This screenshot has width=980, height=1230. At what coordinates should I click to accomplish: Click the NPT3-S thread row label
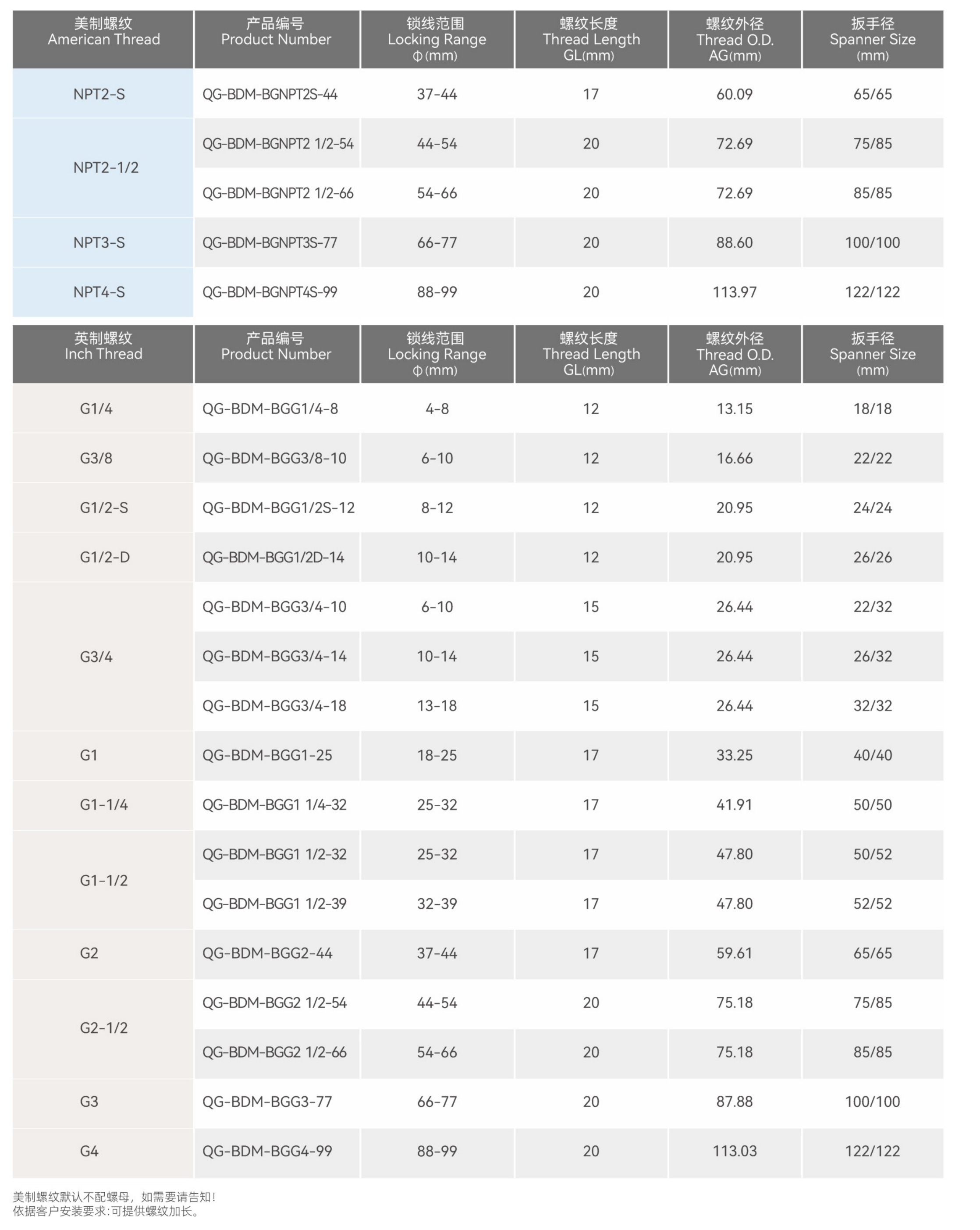[99, 242]
